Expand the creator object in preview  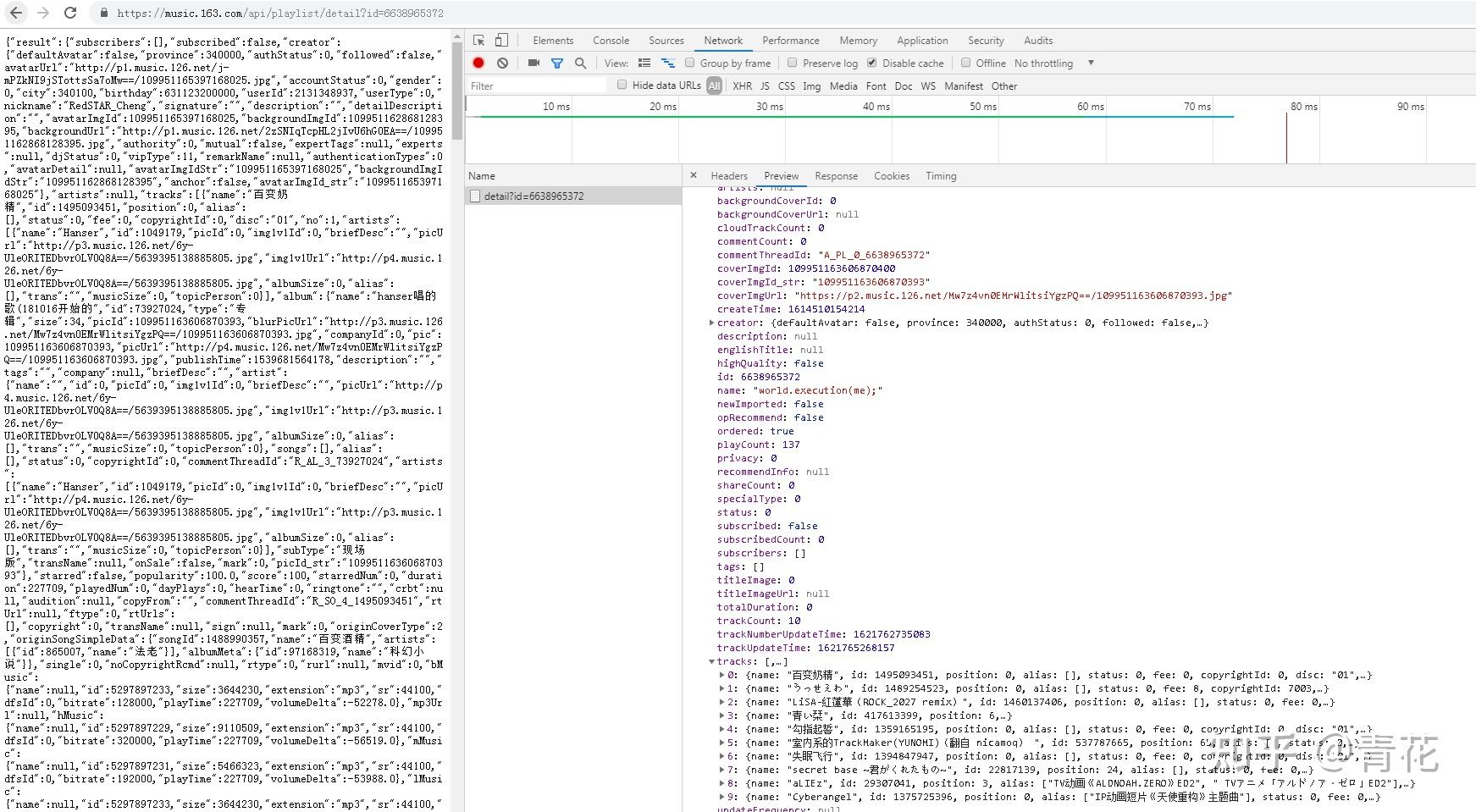coord(711,323)
